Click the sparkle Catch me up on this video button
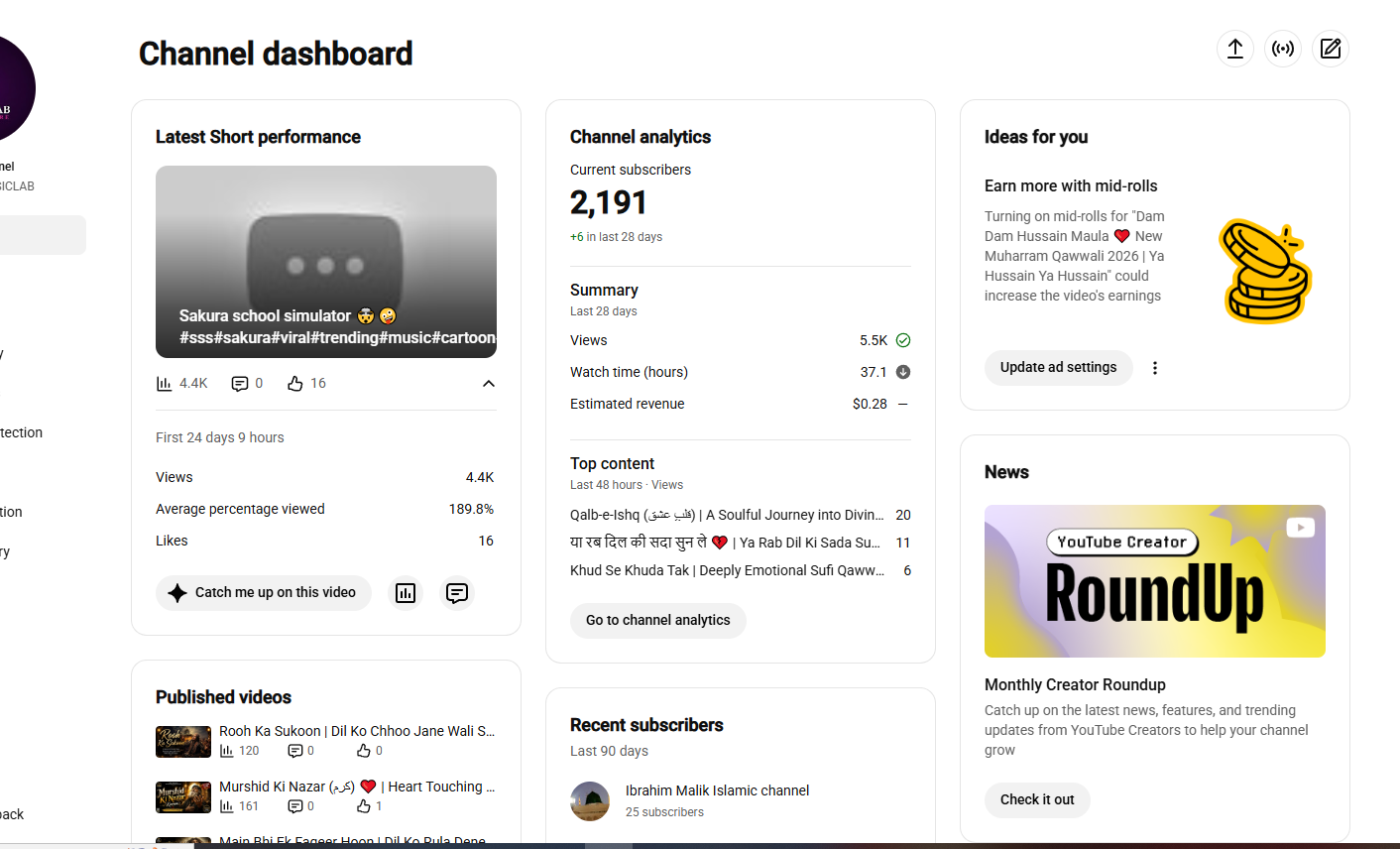The height and width of the screenshot is (849, 1400). [x=264, y=593]
